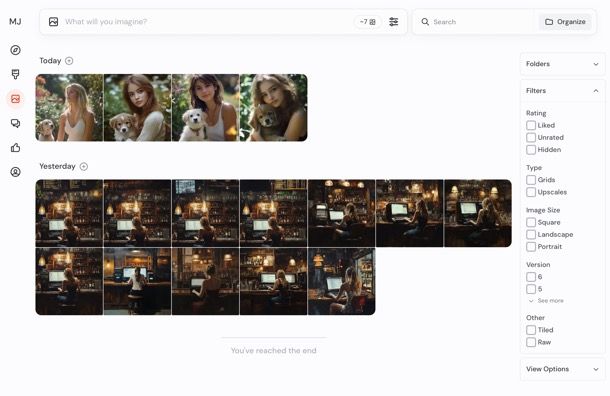This screenshot has height=396, width=610.
Task: Open the last thumbnail in Yesterday's first row
Action: (478, 213)
